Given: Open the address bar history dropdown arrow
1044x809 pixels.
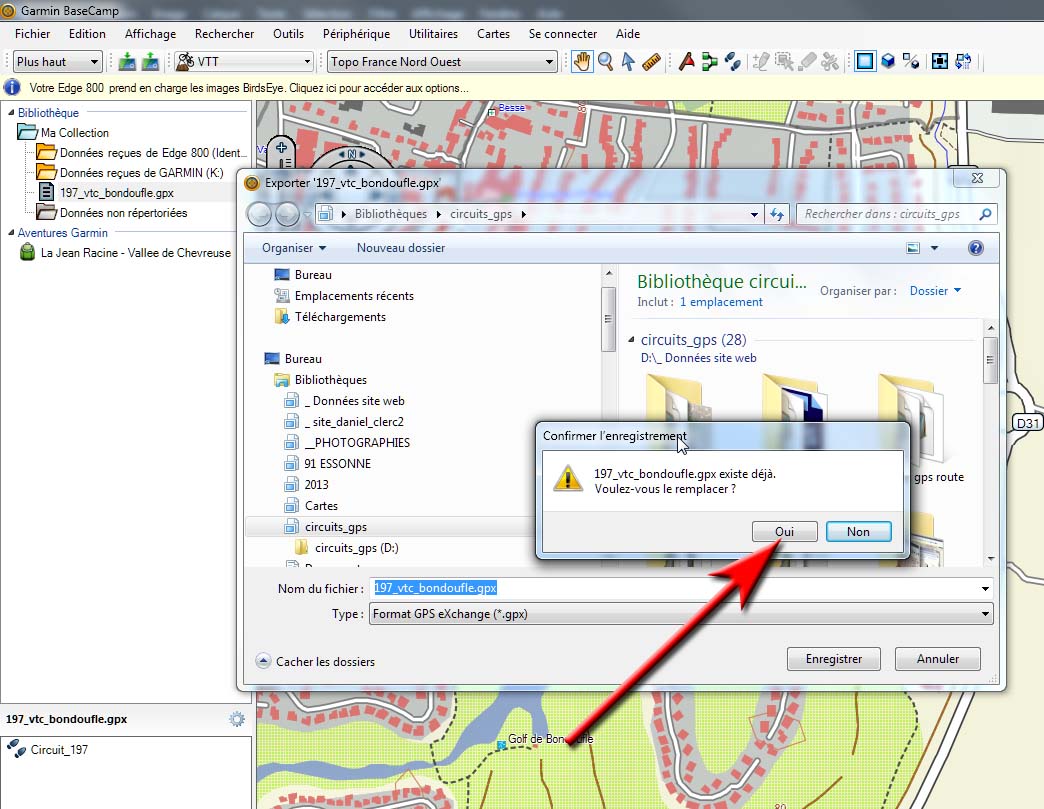Looking at the screenshot, I should coord(754,214).
